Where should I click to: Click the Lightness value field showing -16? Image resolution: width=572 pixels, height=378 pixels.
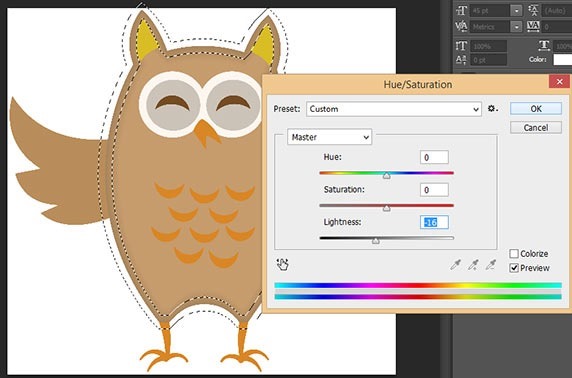[434, 222]
